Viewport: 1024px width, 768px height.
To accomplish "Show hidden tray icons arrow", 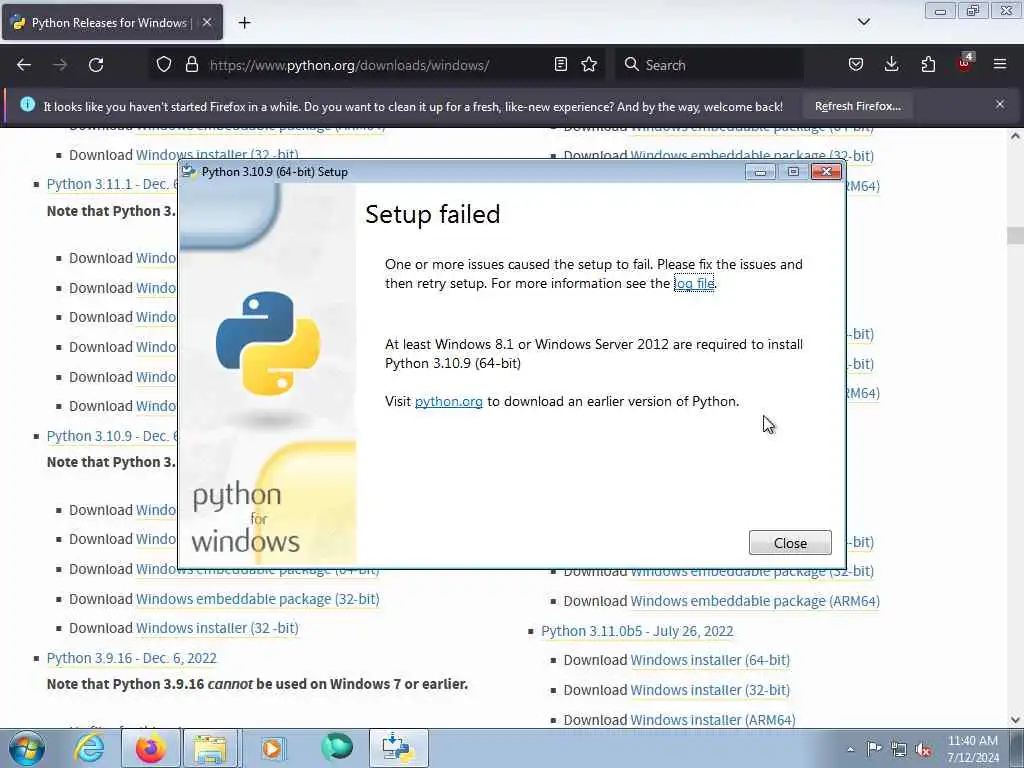I will pos(850,749).
